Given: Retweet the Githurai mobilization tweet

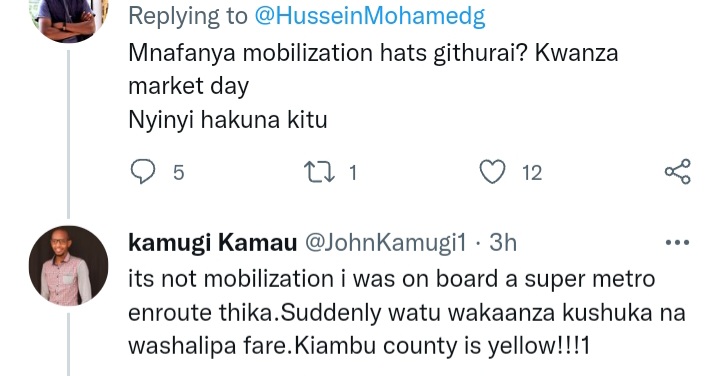Looking at the screenshot, I should tap(319, 173).
